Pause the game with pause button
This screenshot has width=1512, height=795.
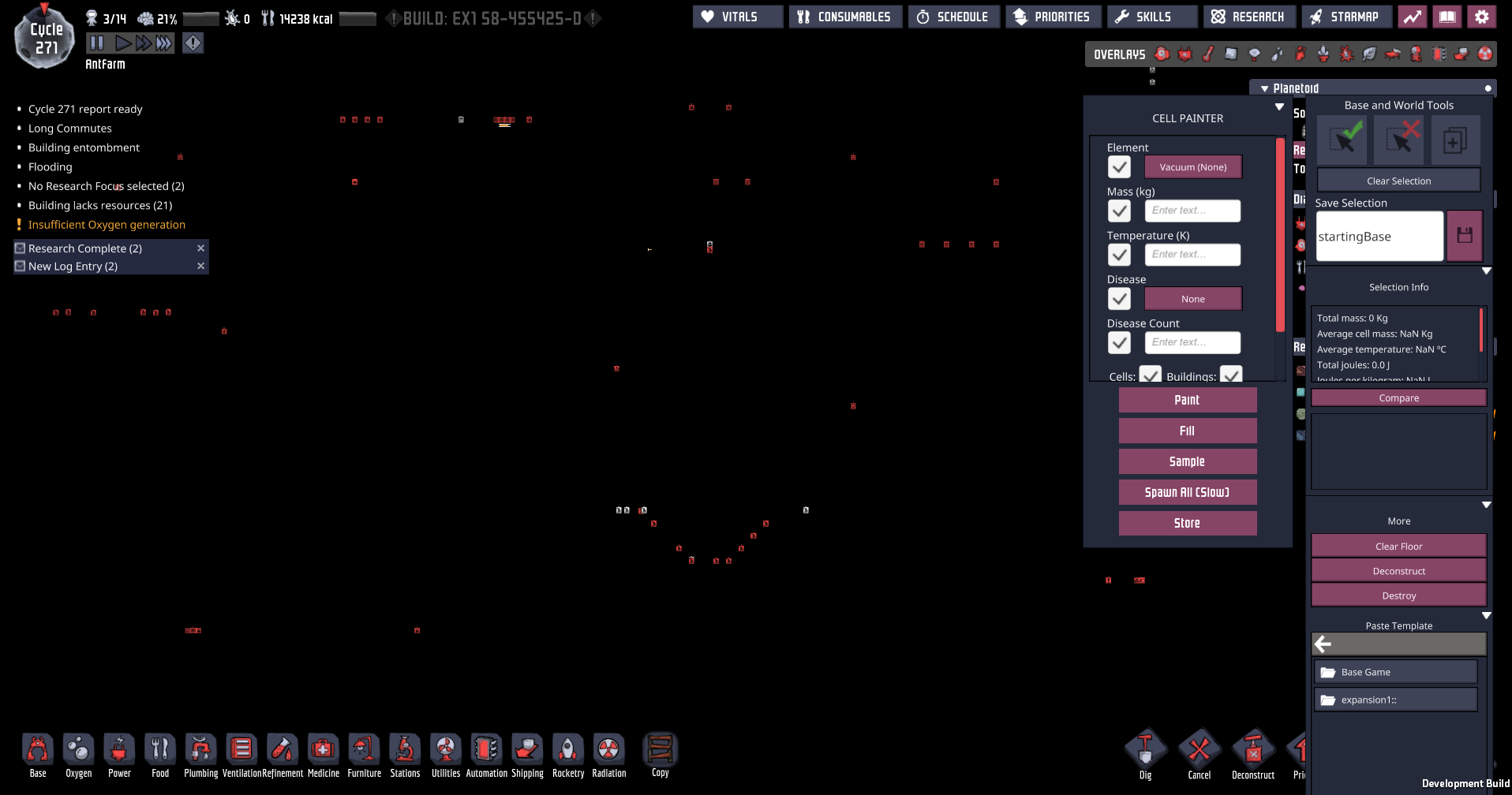[96, 43]
